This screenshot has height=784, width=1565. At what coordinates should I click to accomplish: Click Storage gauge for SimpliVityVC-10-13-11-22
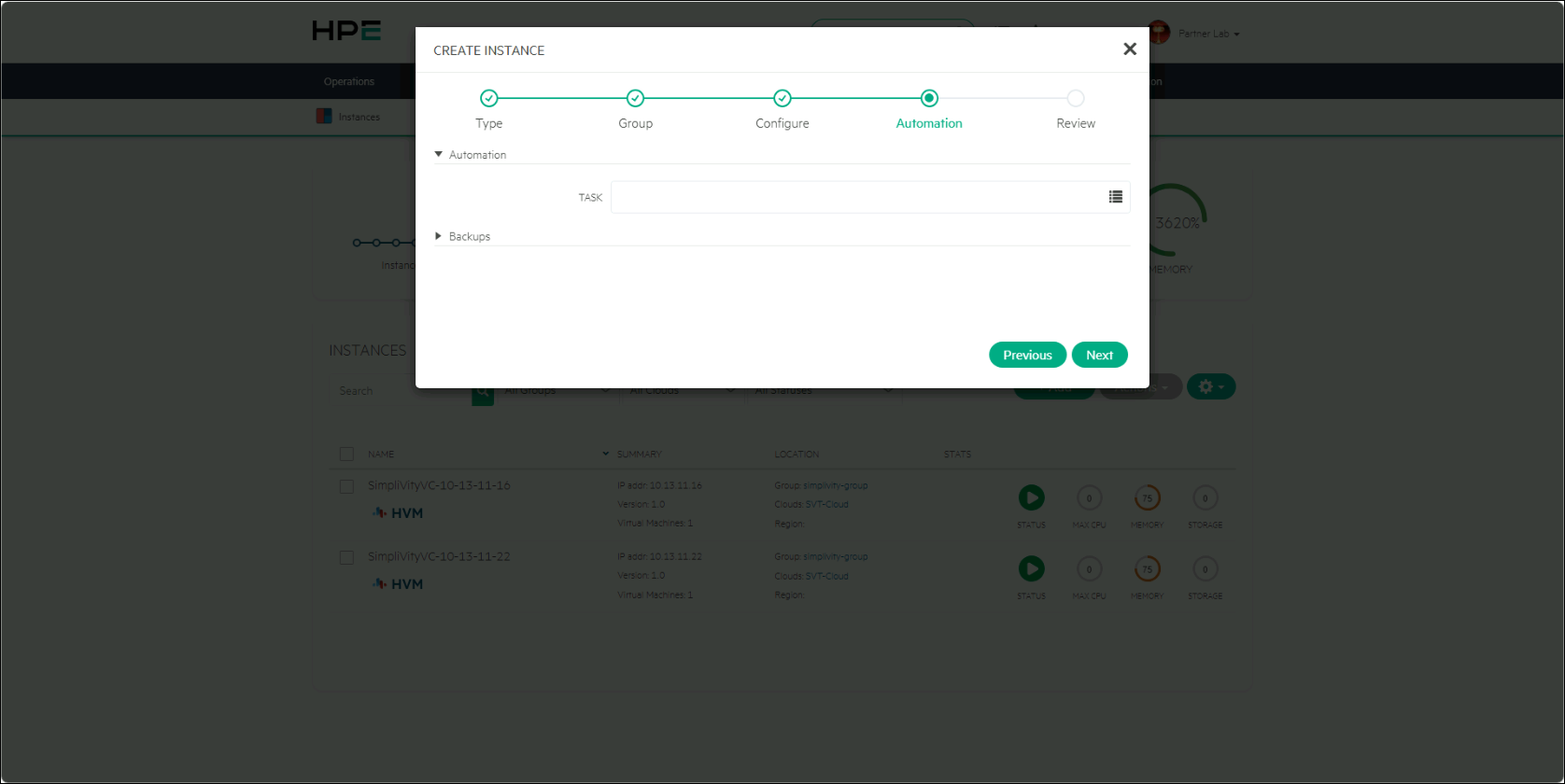click(1205, 568)
